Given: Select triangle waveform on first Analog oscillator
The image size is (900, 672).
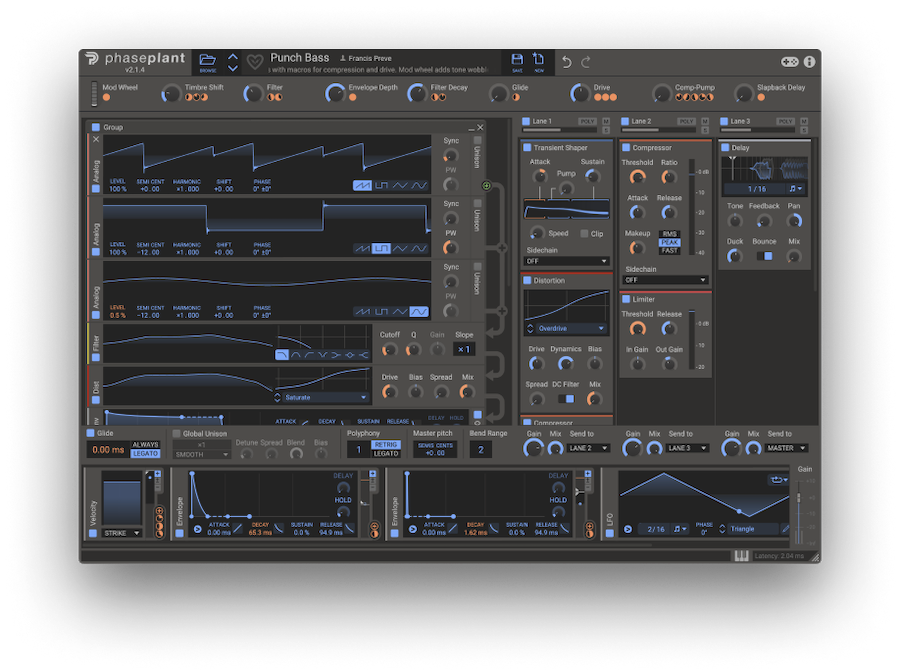Looking at the screenshot, I should coord(400,185).
